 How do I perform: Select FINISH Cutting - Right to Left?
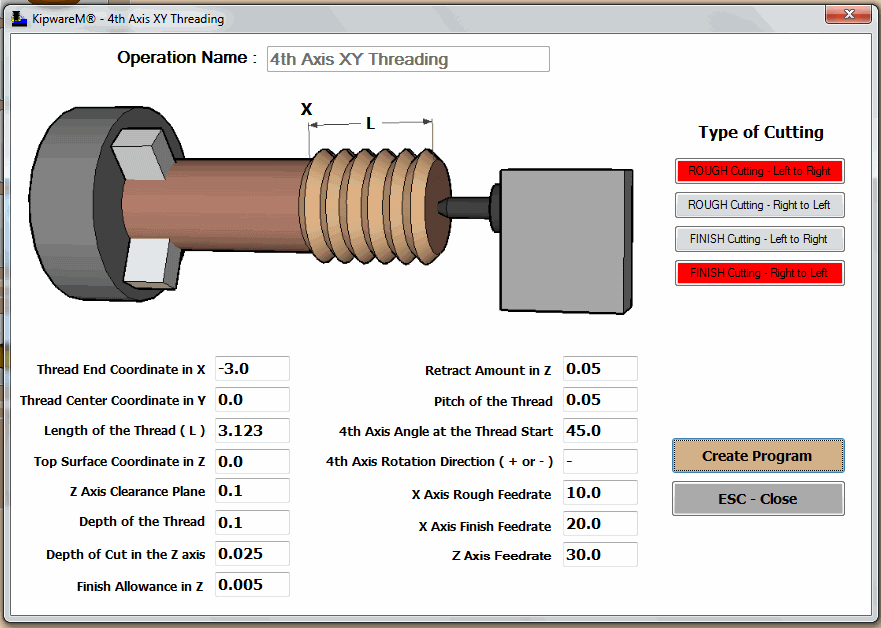[758, 273]
